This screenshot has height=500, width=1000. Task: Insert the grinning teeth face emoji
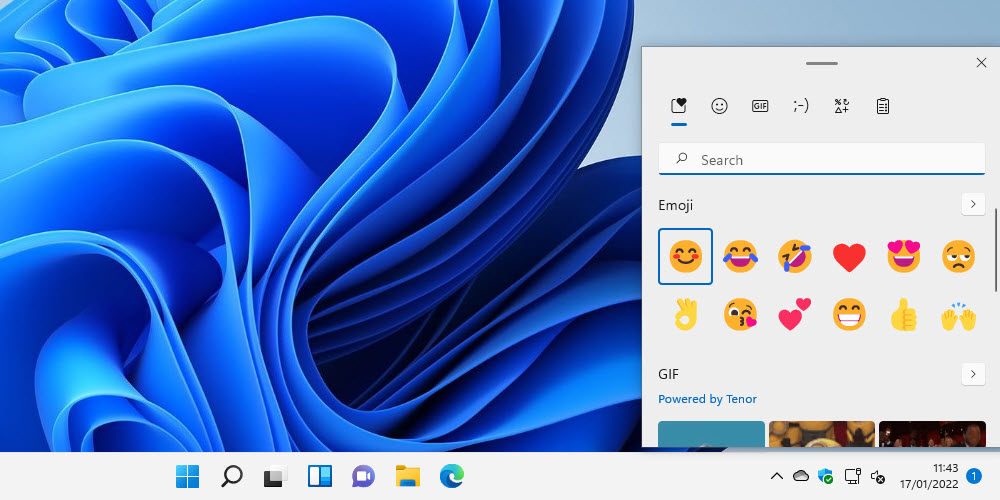pyautogui.click(x=849, y=314)
